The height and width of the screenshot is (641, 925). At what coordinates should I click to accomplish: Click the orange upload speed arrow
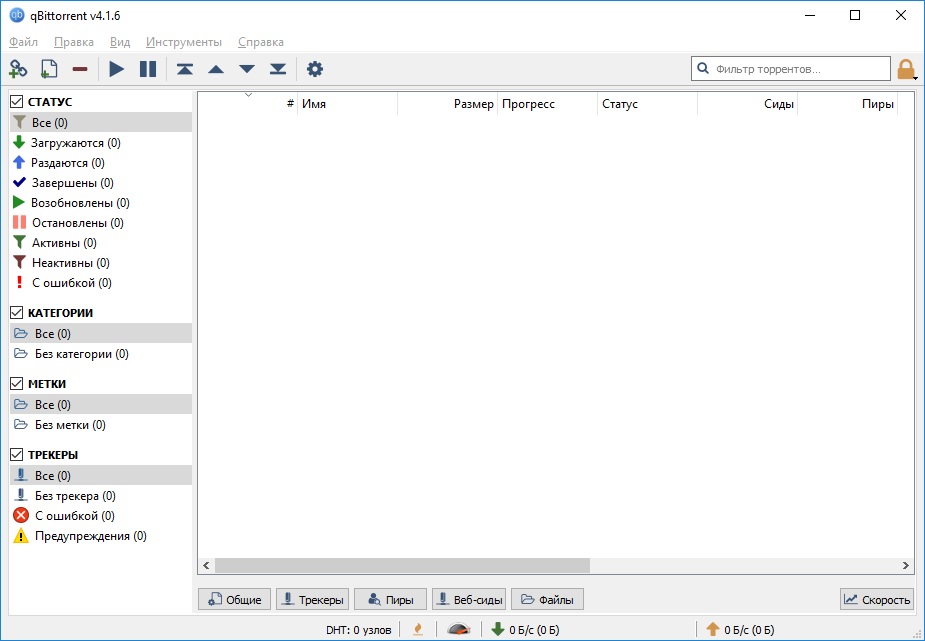click(x=713, y=629)
